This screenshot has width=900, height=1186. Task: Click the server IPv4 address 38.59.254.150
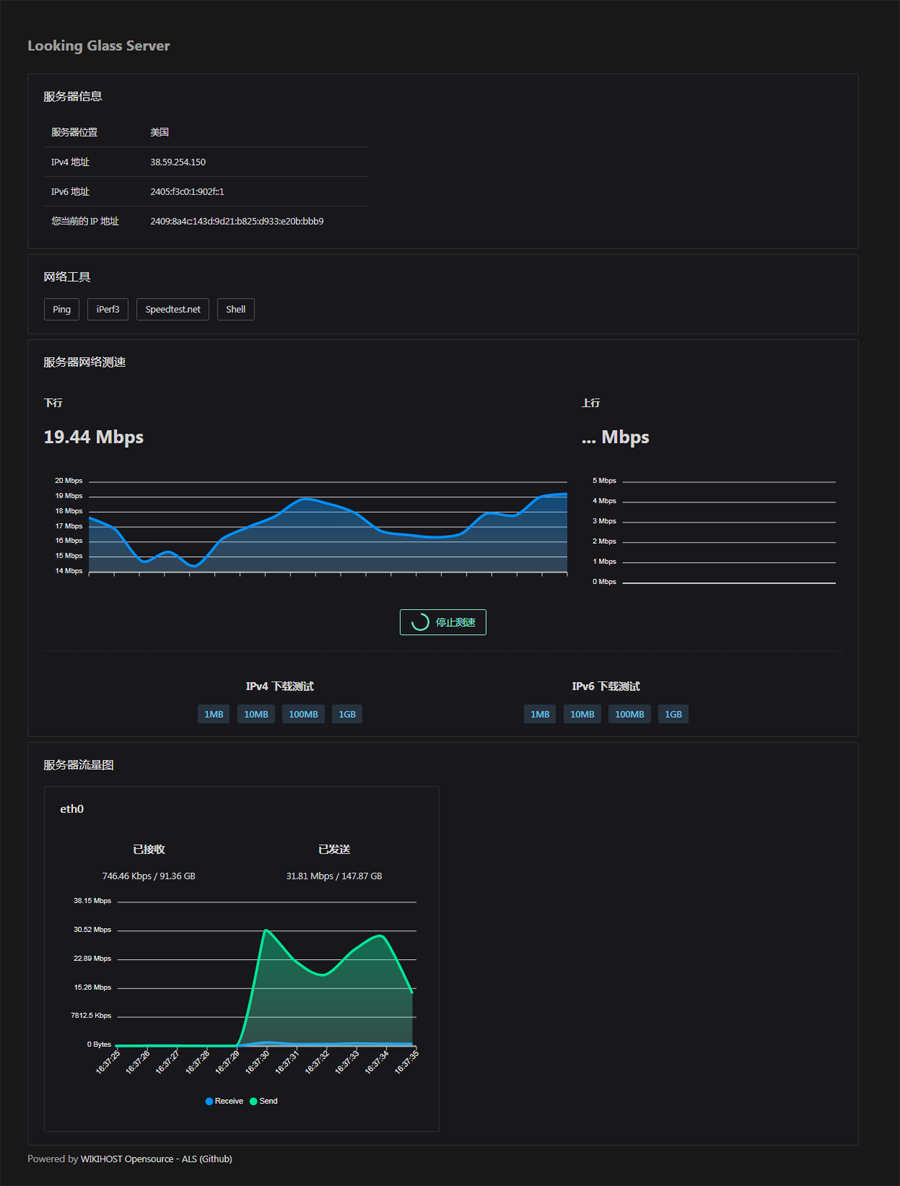click(x=178, y=162)
